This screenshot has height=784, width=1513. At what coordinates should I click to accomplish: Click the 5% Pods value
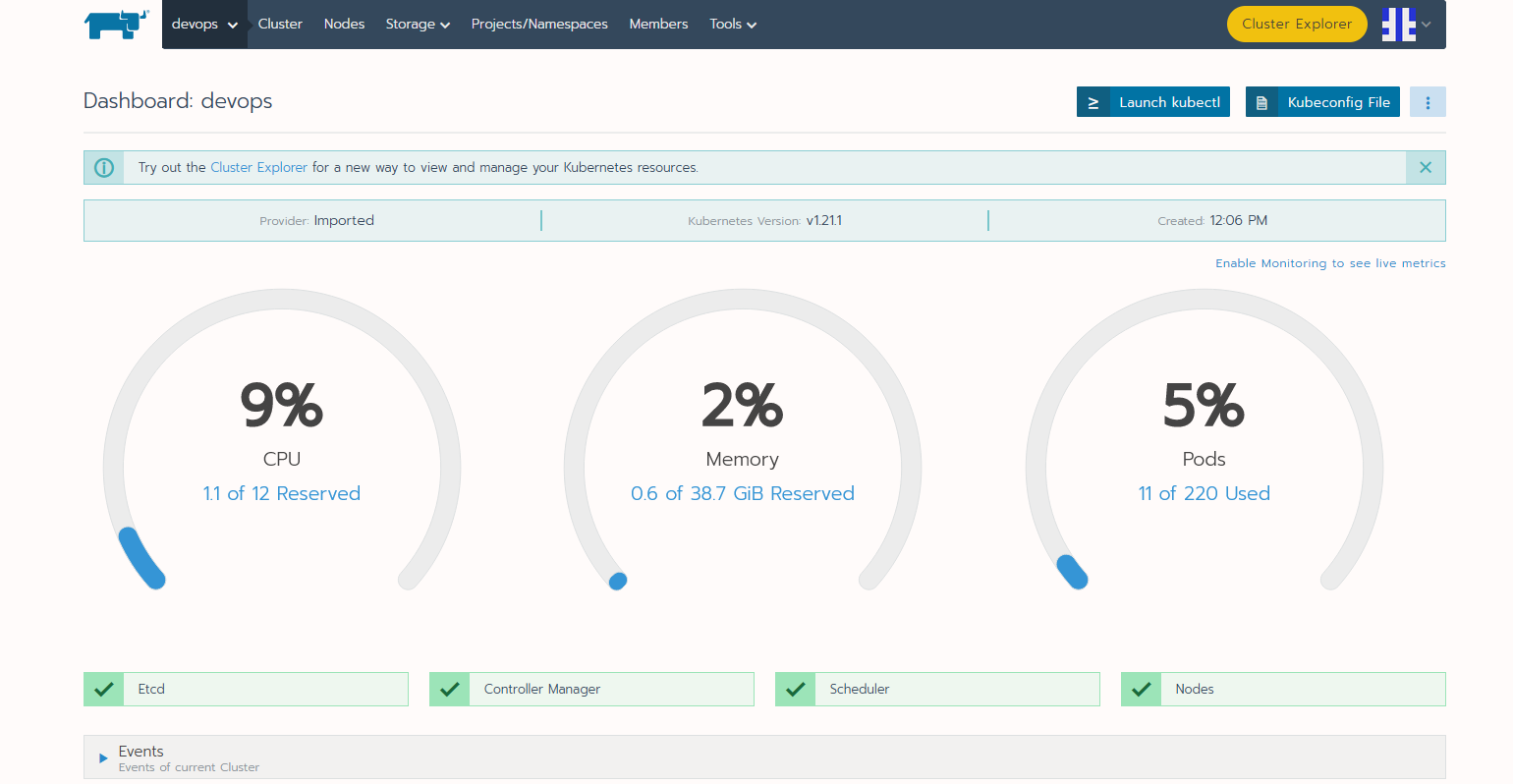tap(1205, 405)
